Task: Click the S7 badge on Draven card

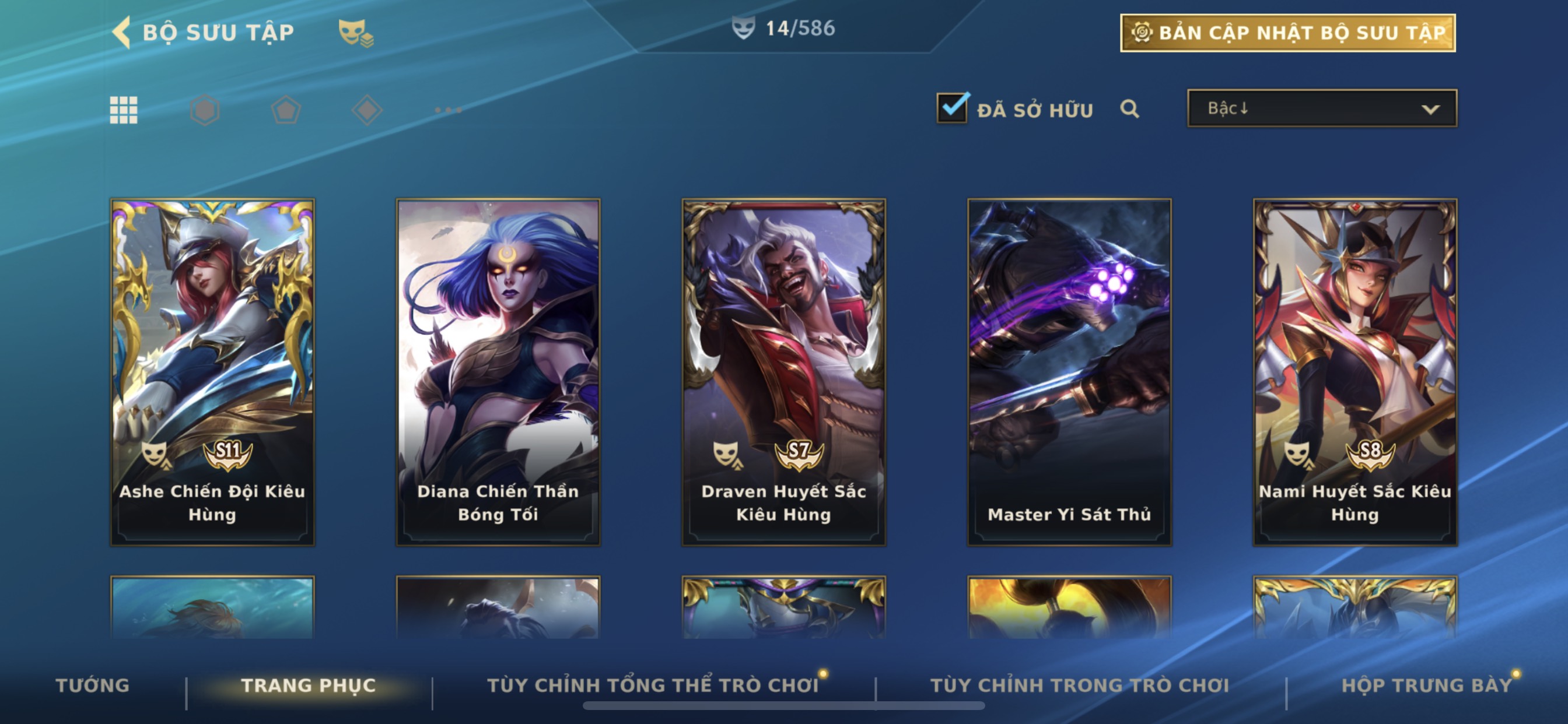Action: point(799,454)
